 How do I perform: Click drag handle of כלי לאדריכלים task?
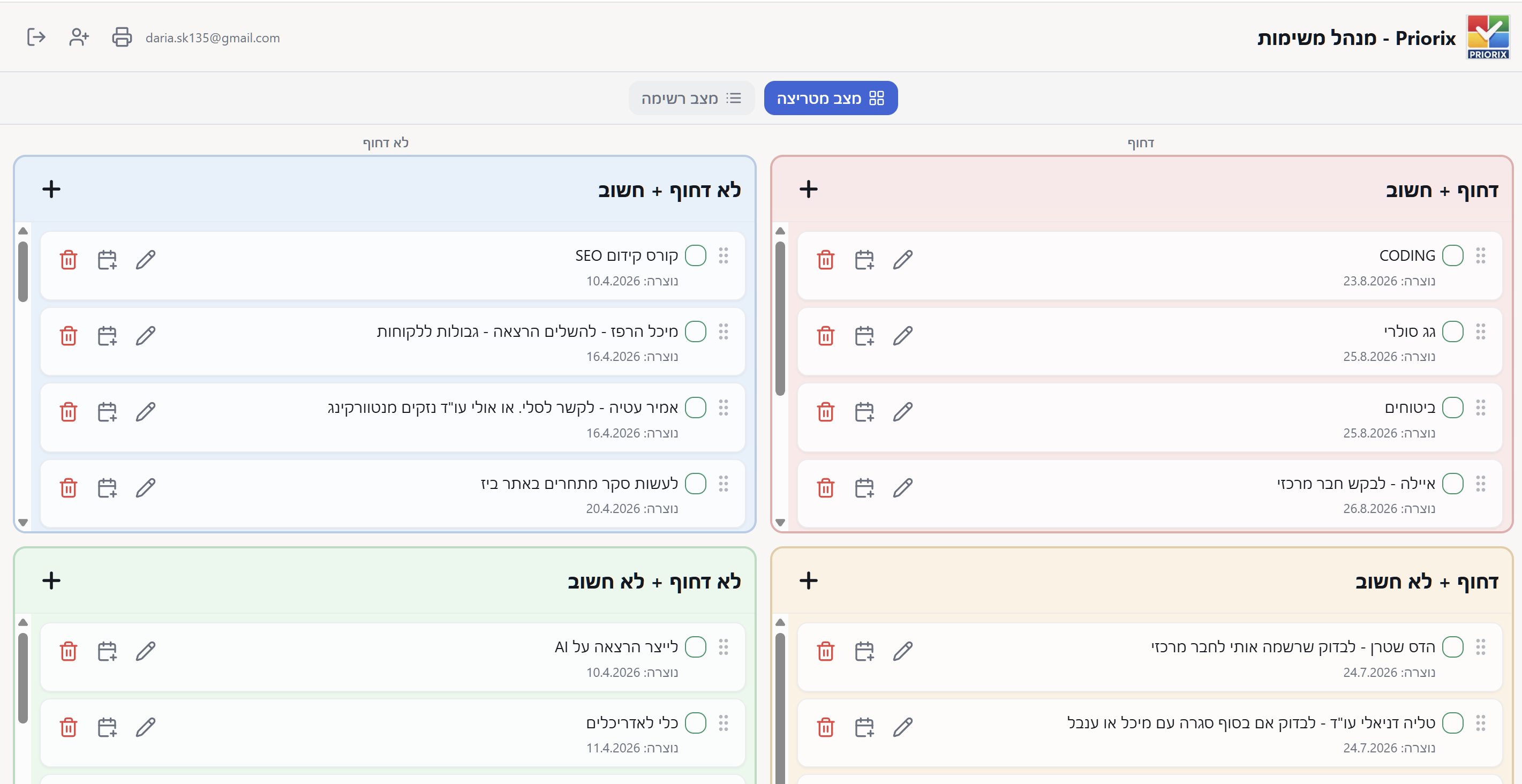(x=723, y=722)
